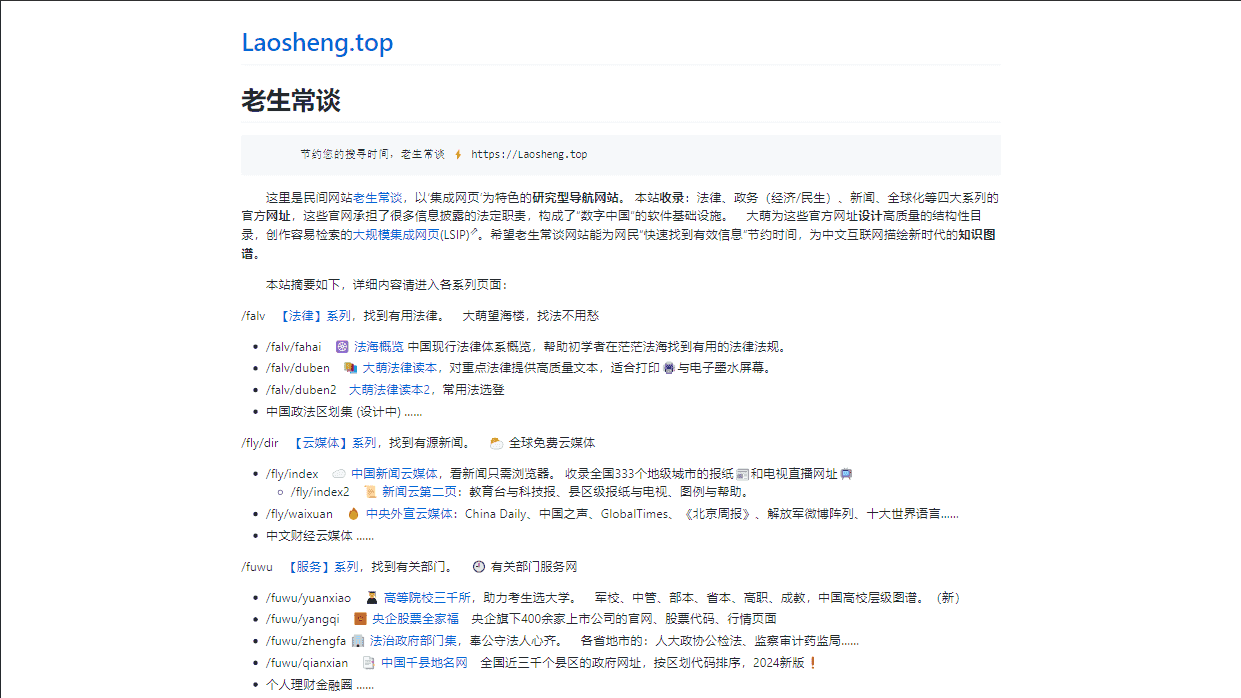Click the /fuwu/qianxian path text
Image resolution: width=1241 pixels, height=698 pixels.
pyautogui.click(x=307, y=663)
